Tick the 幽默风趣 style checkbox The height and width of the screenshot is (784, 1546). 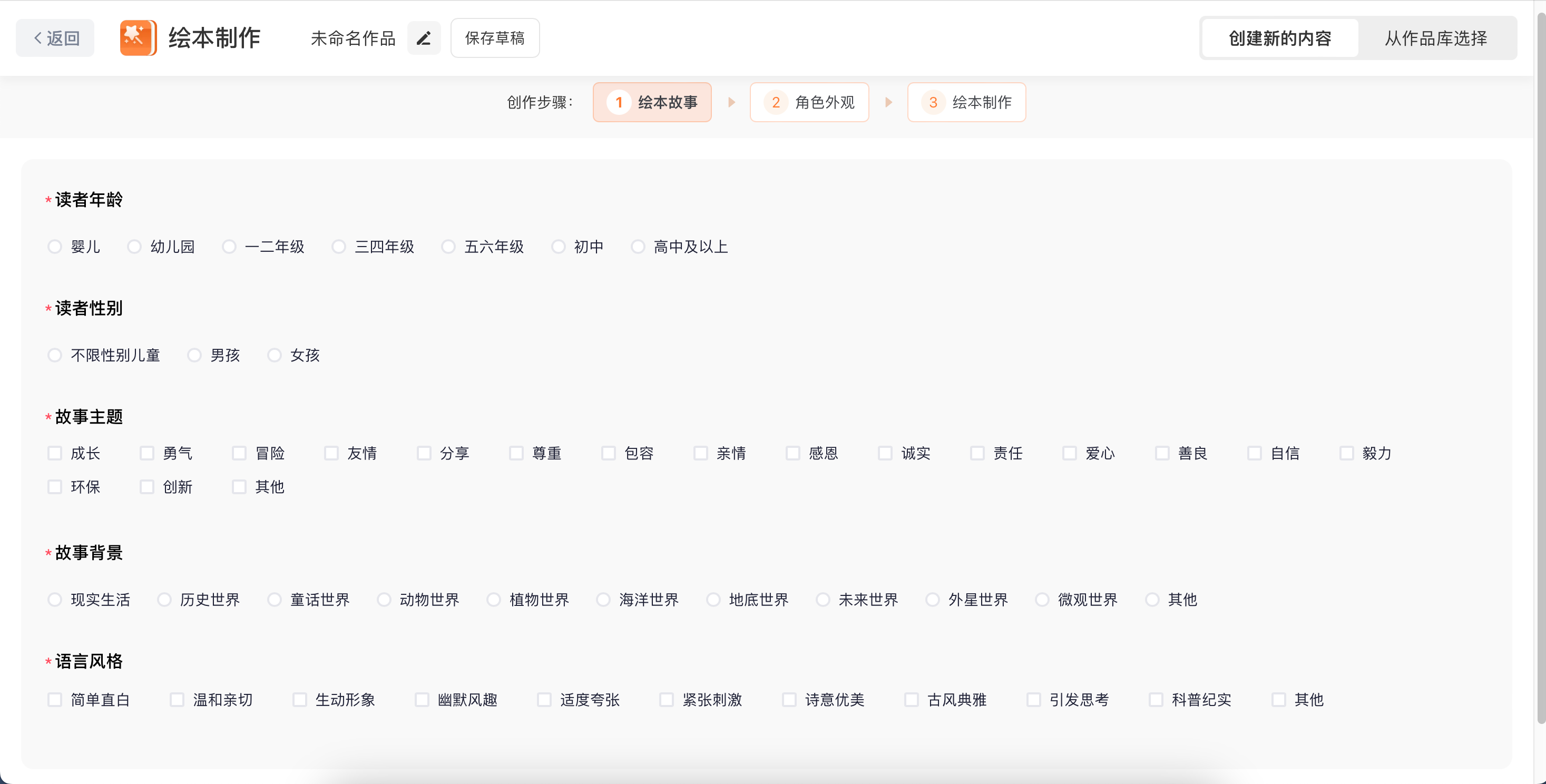[x=422, y=700]
